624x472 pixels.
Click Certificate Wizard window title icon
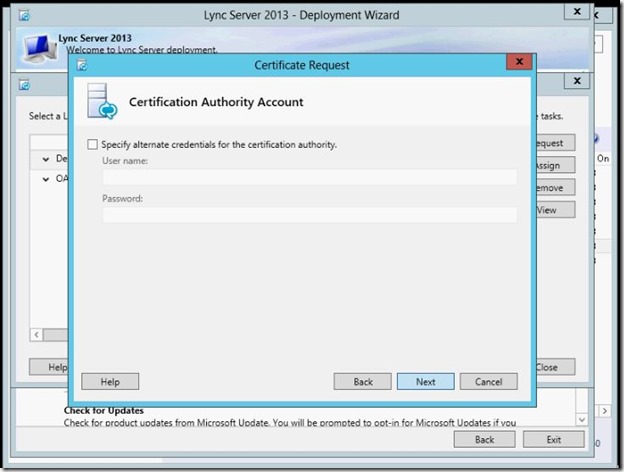click(x=25, y=85)
